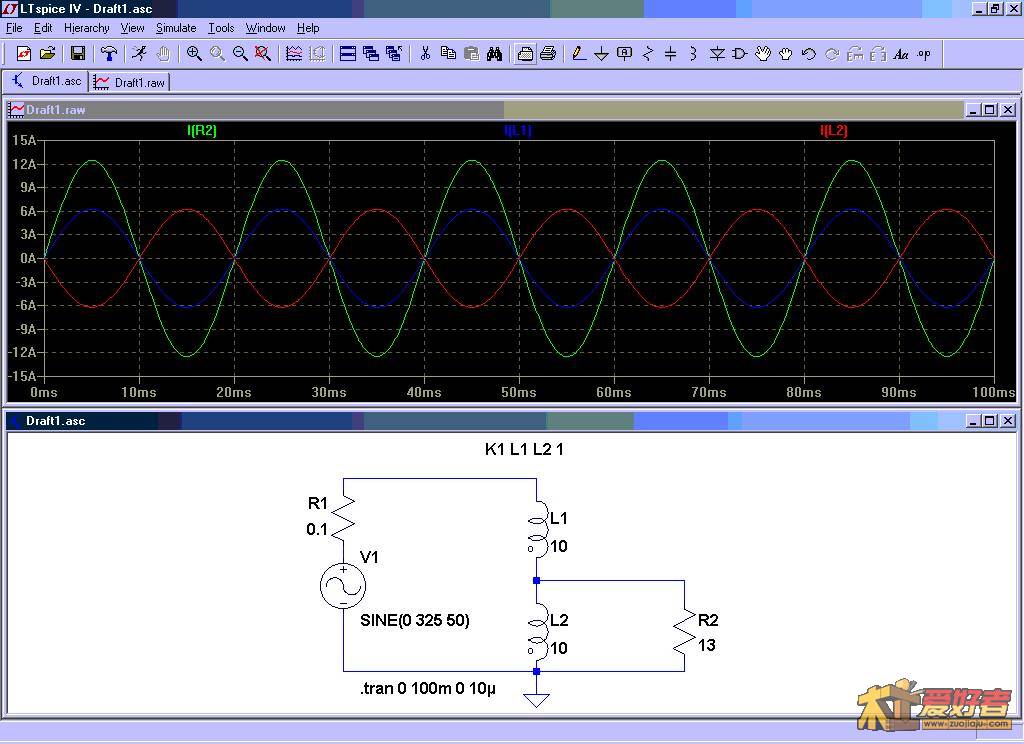Click the Undo arrow icon
The height and width of the screenshot is (744, 1024).
tap(808, 54)
